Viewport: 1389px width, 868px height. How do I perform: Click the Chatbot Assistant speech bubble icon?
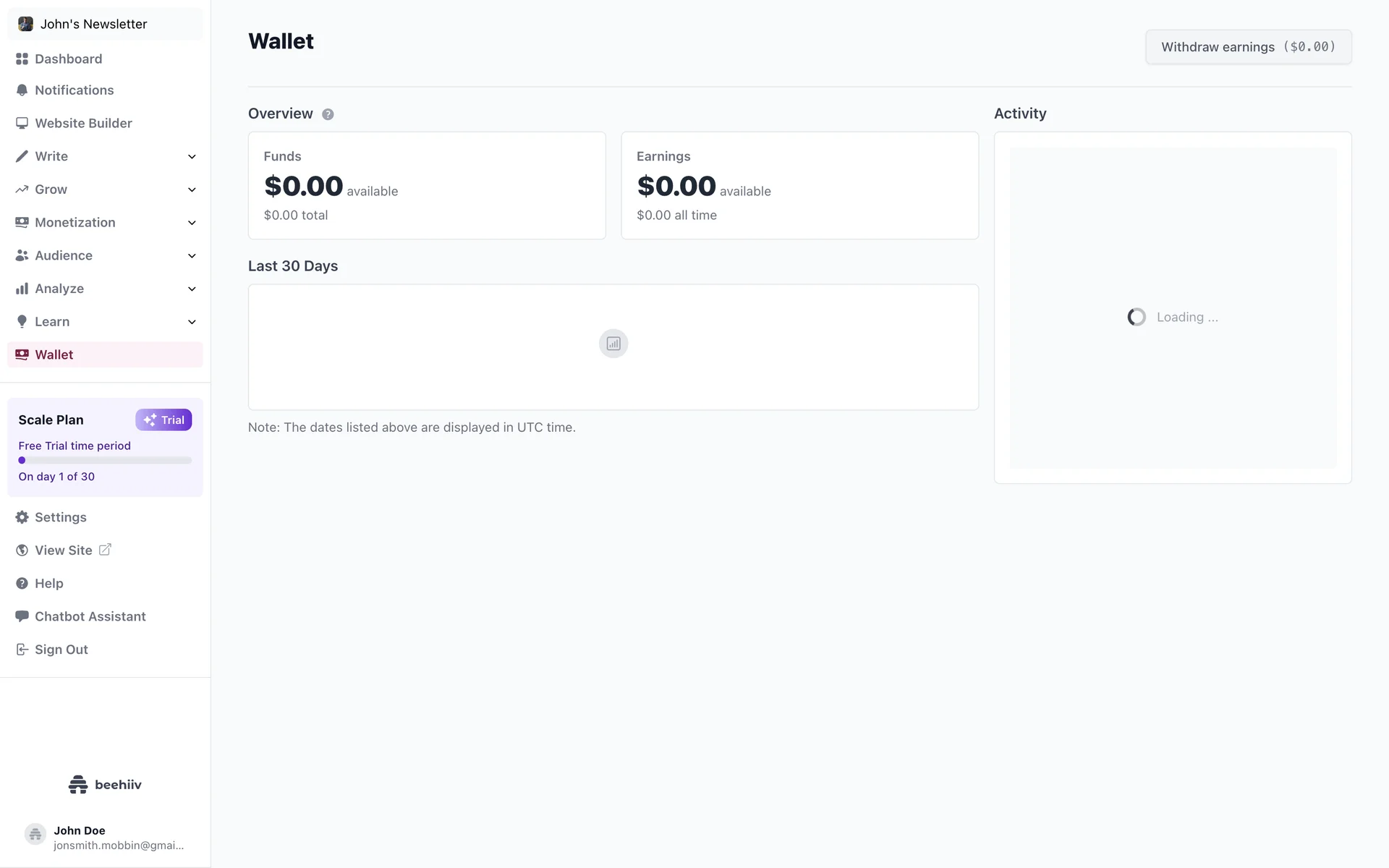(x=22, y=616)
